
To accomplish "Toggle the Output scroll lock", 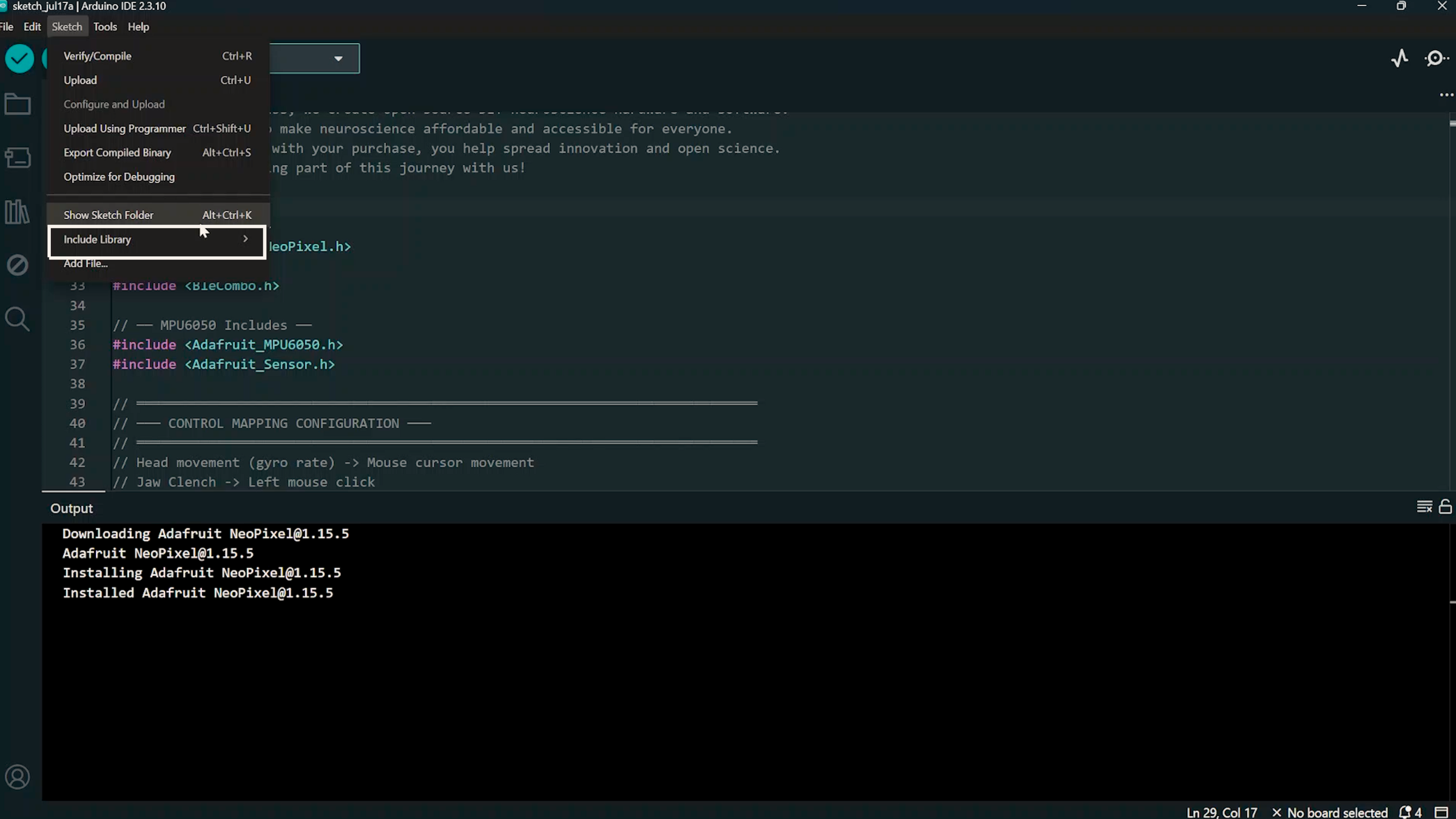I will pyautogui.click(x=1445, y=507).
